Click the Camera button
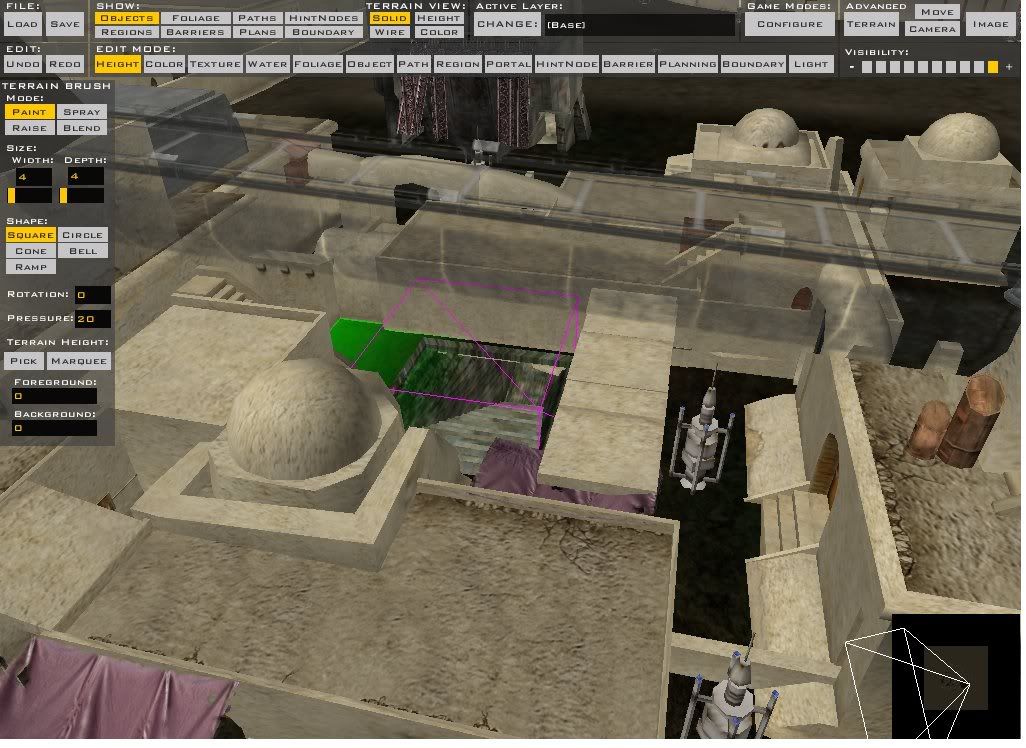 932,29
